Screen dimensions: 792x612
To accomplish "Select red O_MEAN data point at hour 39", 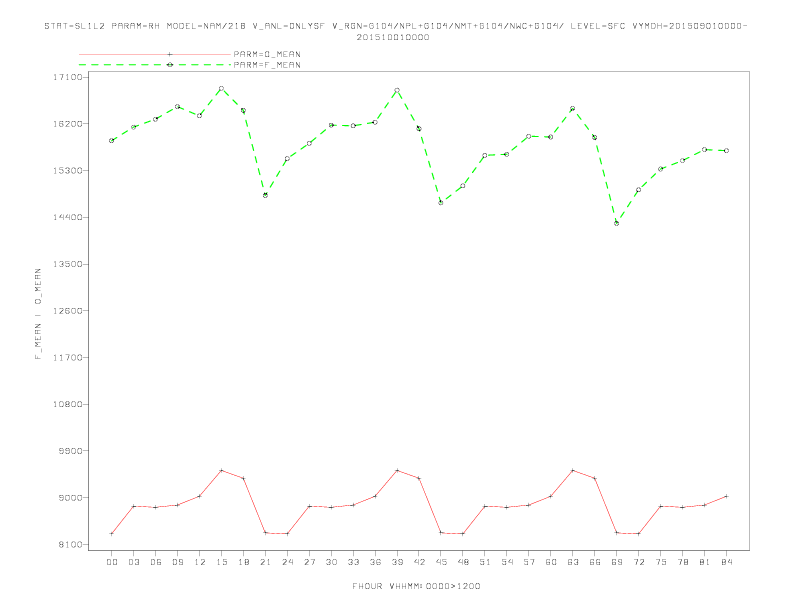I will click(x=397, y=470).
